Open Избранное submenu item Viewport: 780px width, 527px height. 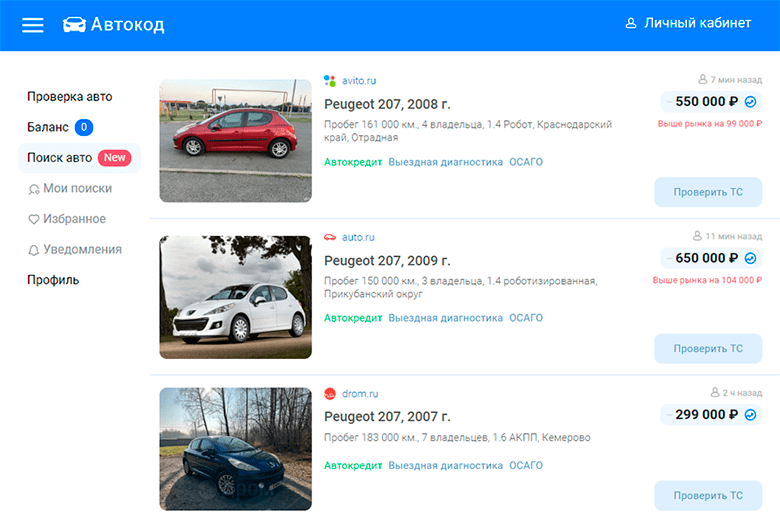[x=75, y=219]
